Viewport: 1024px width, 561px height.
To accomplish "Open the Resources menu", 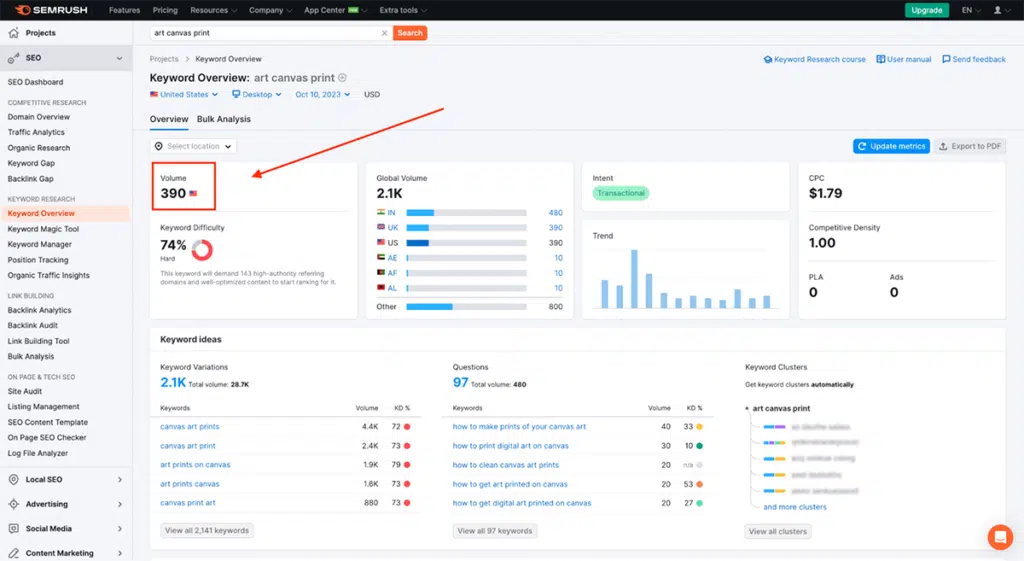I will (x=214, y=10).
